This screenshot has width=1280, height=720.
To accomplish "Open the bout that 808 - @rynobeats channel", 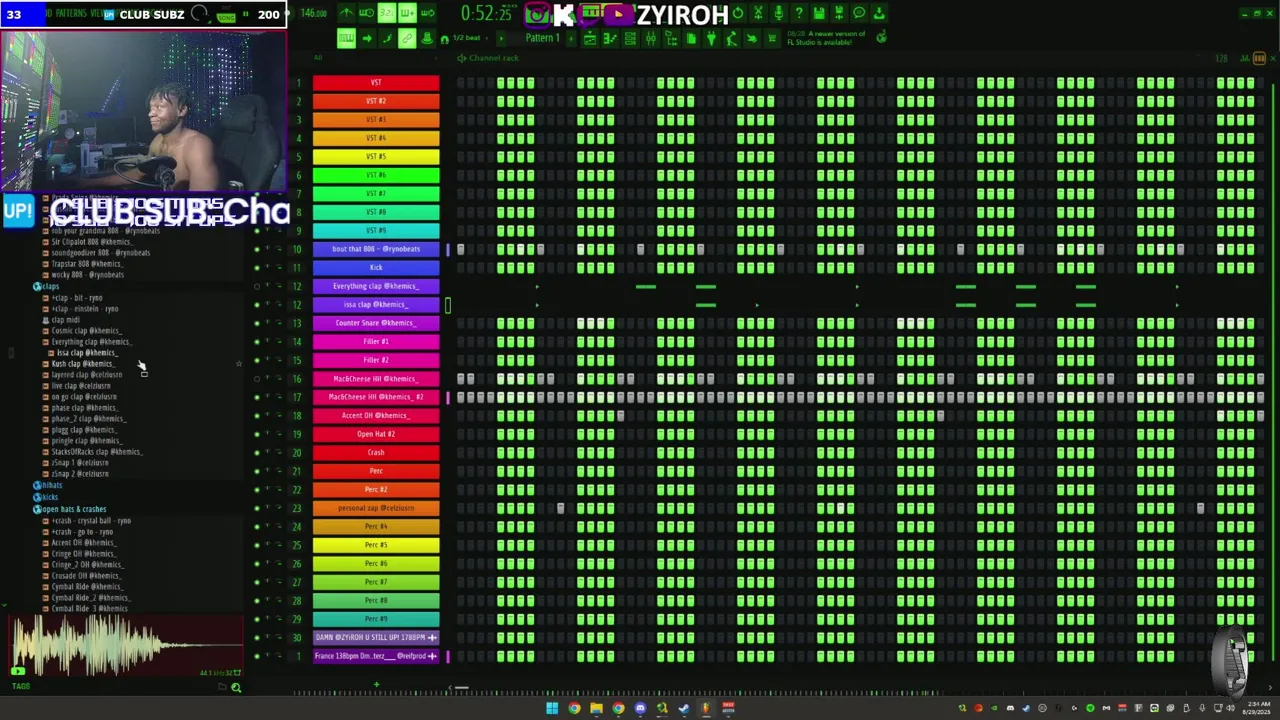I will point(376,249).
